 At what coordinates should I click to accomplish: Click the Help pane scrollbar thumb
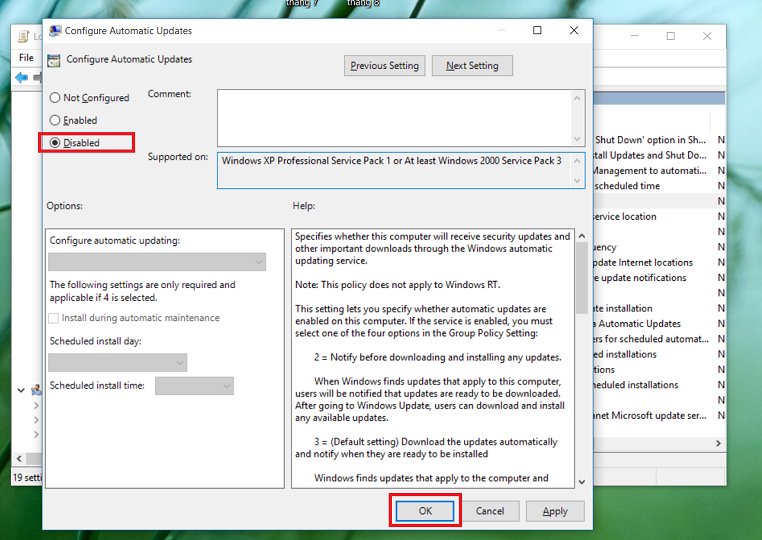coord(582,278)
